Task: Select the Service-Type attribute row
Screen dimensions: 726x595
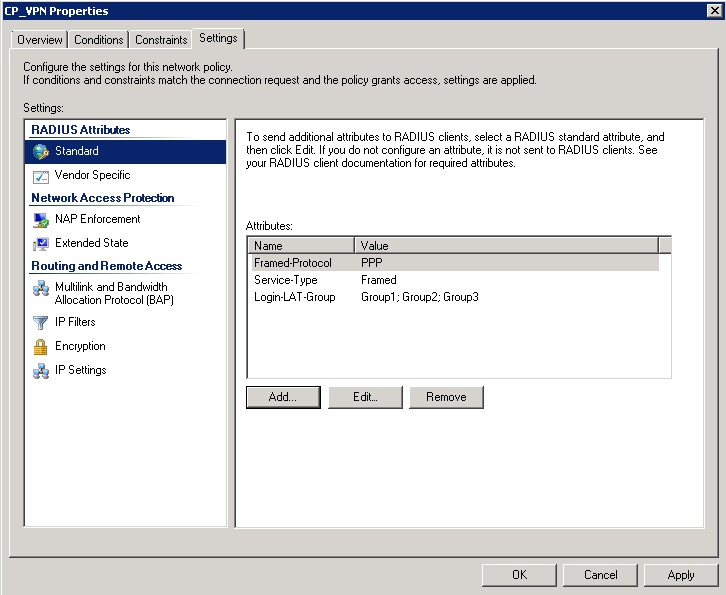Action: [456, 280]
